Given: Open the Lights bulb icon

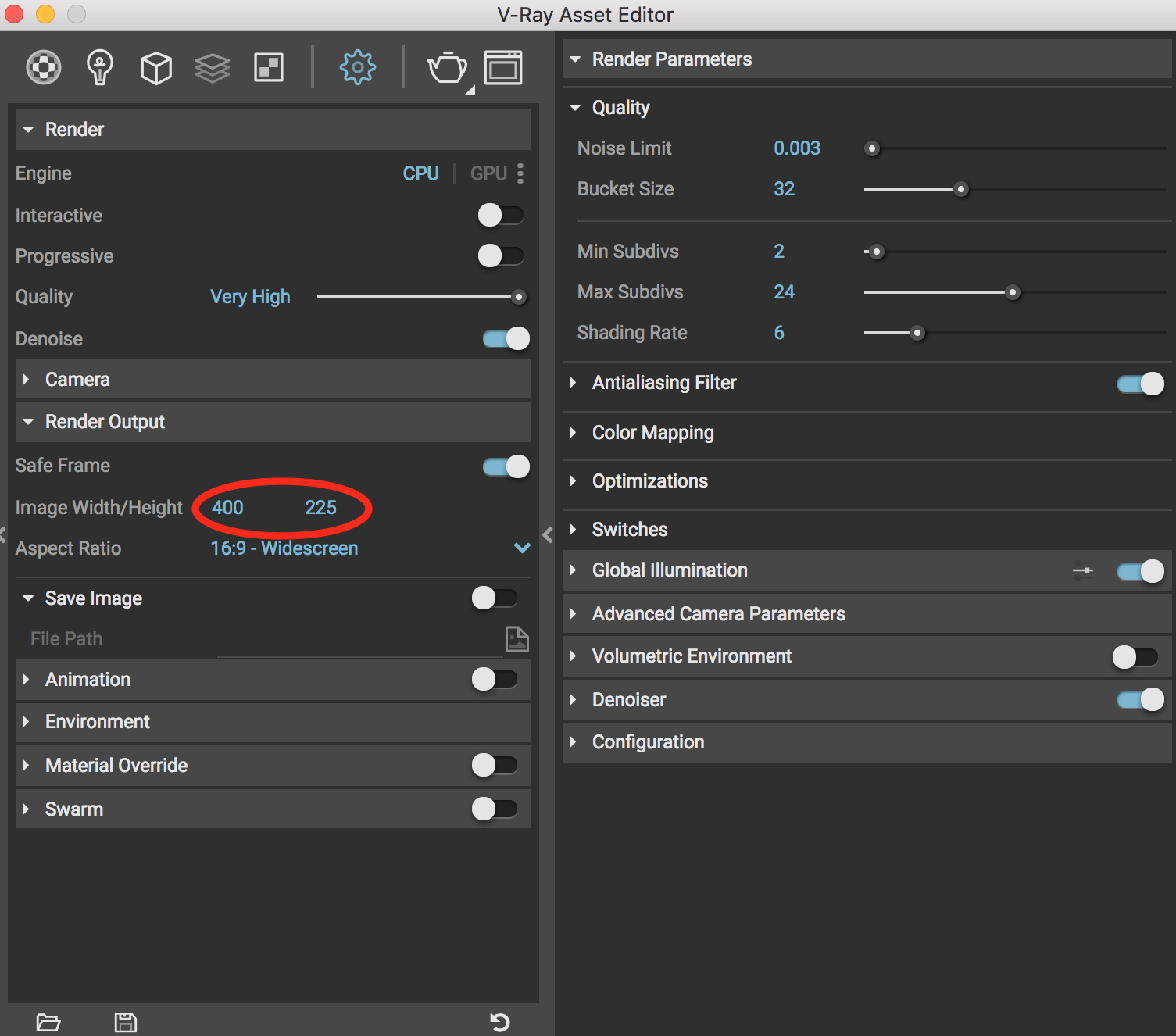Looking at the screenshot, I should pyautogui.click(x=100, y=68).
